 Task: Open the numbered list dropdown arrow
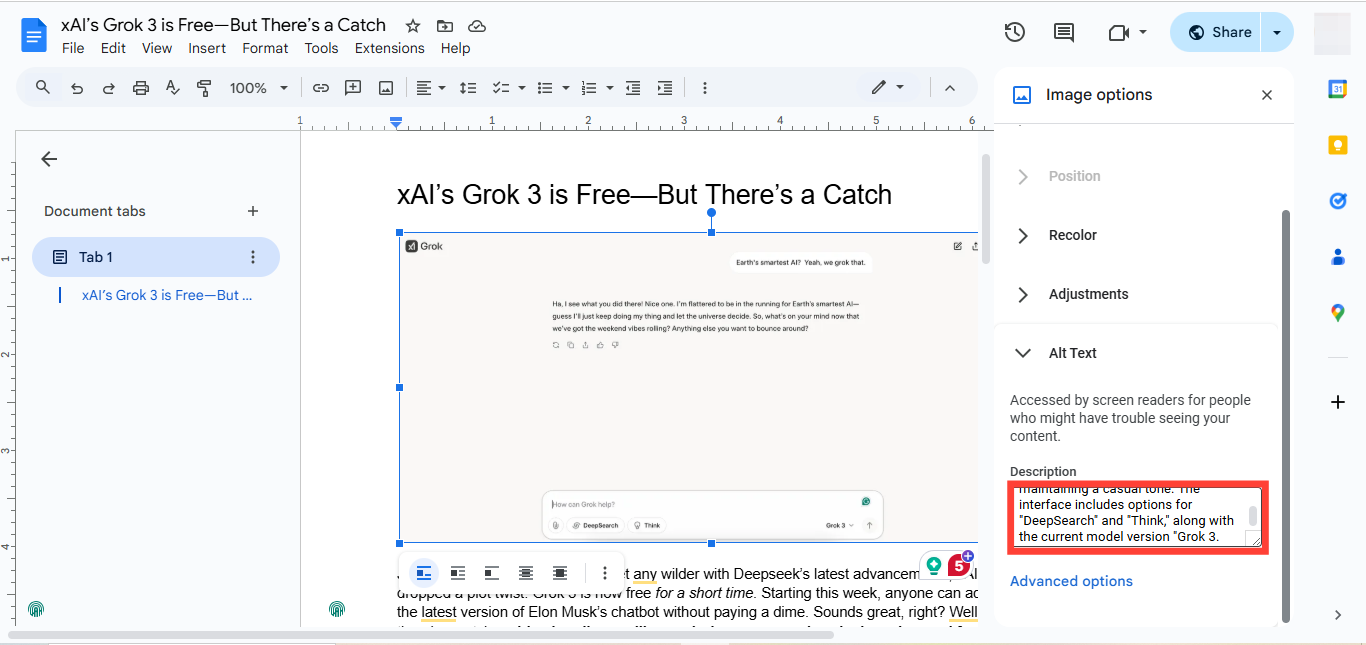pyautogui.click(x=609, y=88)
